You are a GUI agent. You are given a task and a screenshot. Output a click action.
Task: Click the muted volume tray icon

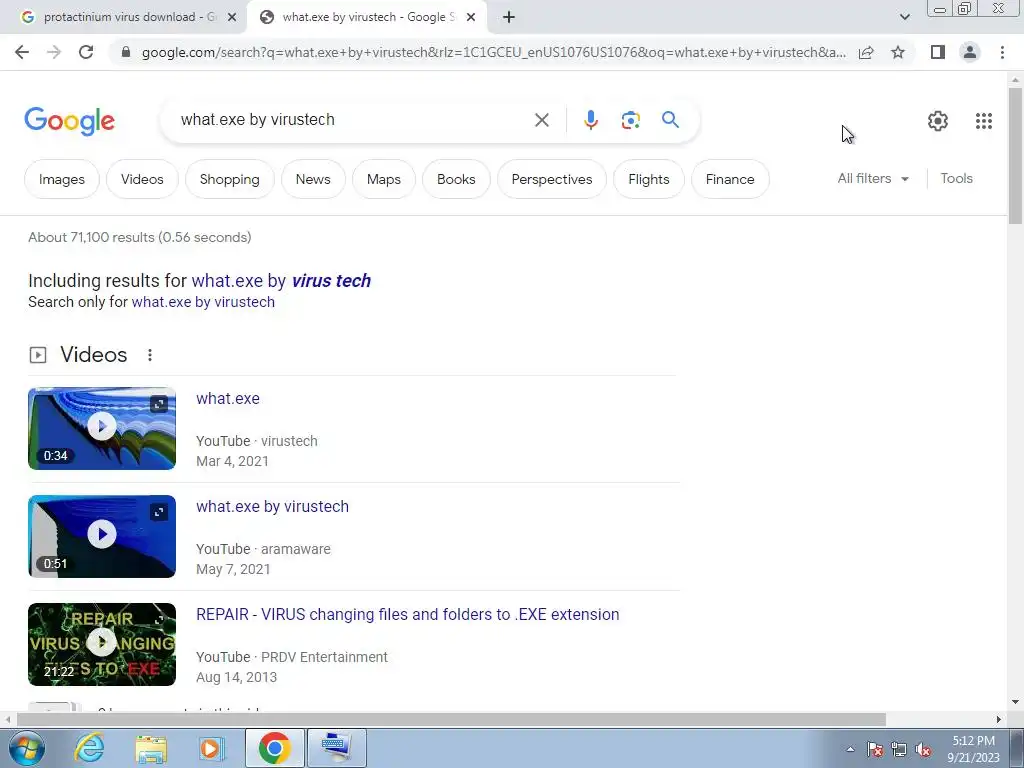[923, 749]
